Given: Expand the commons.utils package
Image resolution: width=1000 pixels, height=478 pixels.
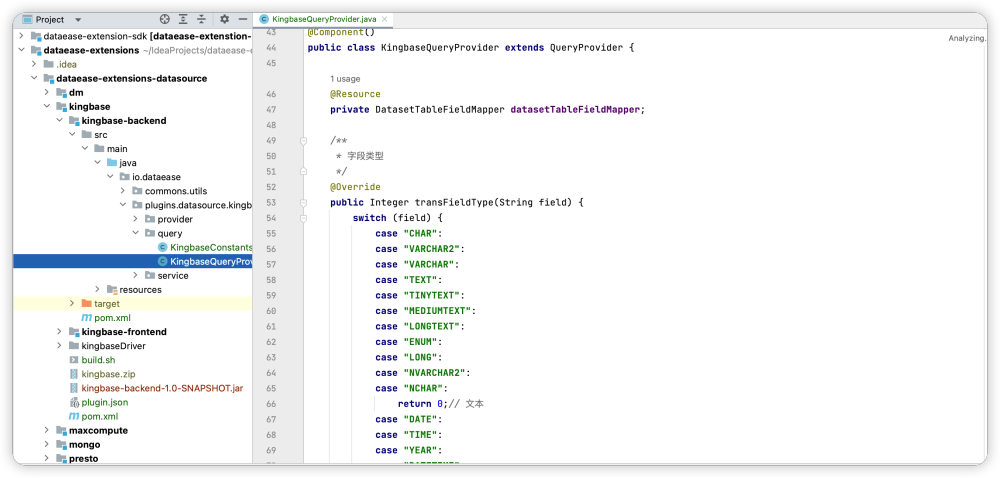Looking at the screenshot, I should click(x=123, y=191).
